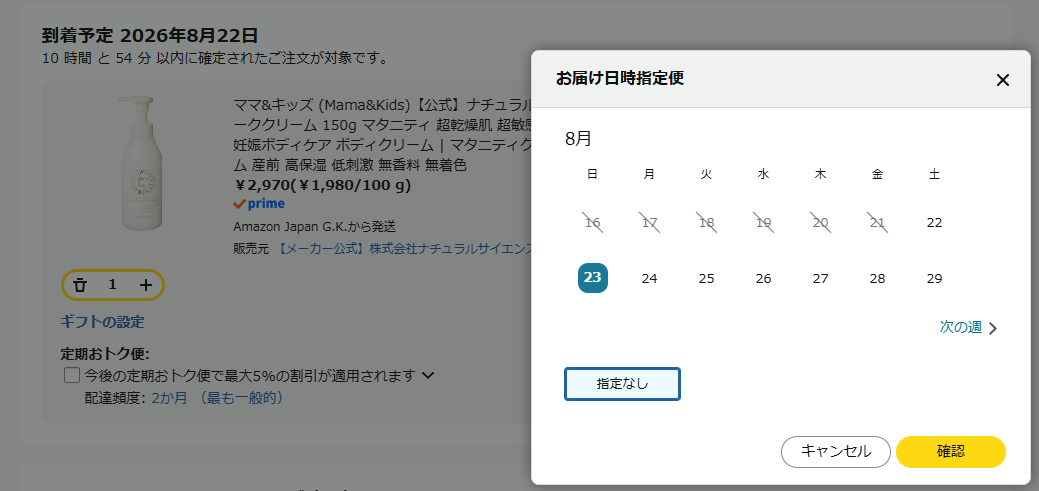Image resolution: width=1039 pixels, height=491 pixels.
Task: Click the product title ママ&キッズ text
Action: tap(383, 135)
